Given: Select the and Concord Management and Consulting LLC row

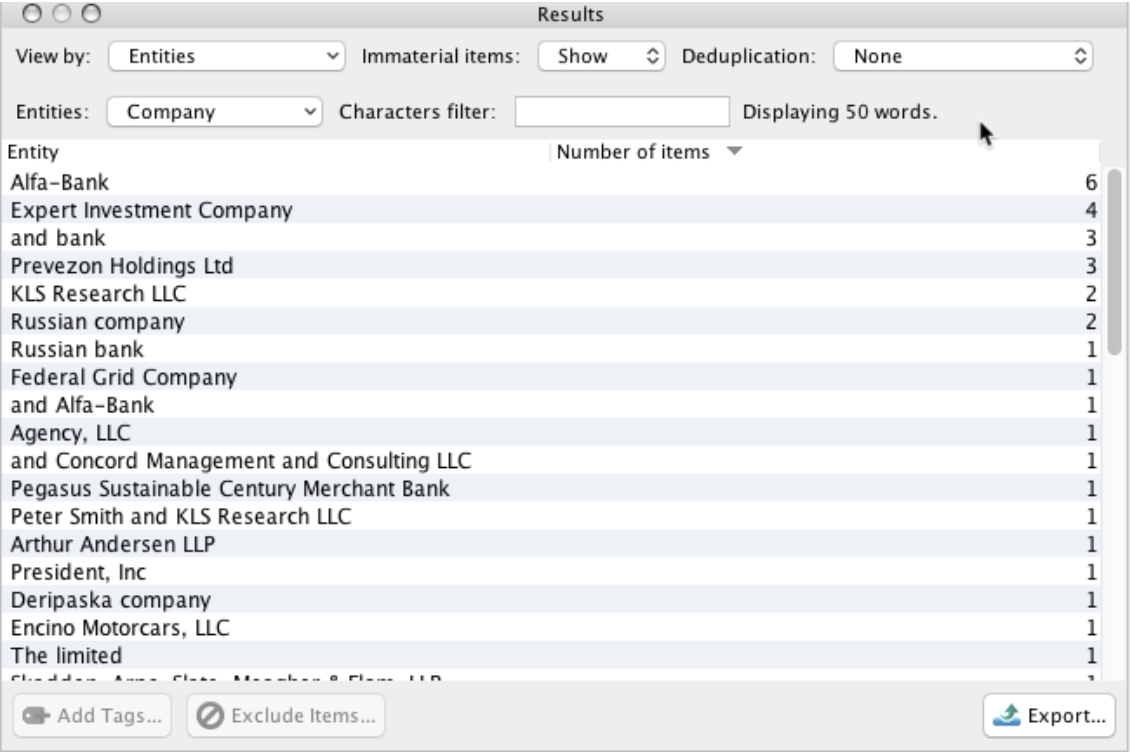Looking at the screenshot, I should click(x=552, y=461).
